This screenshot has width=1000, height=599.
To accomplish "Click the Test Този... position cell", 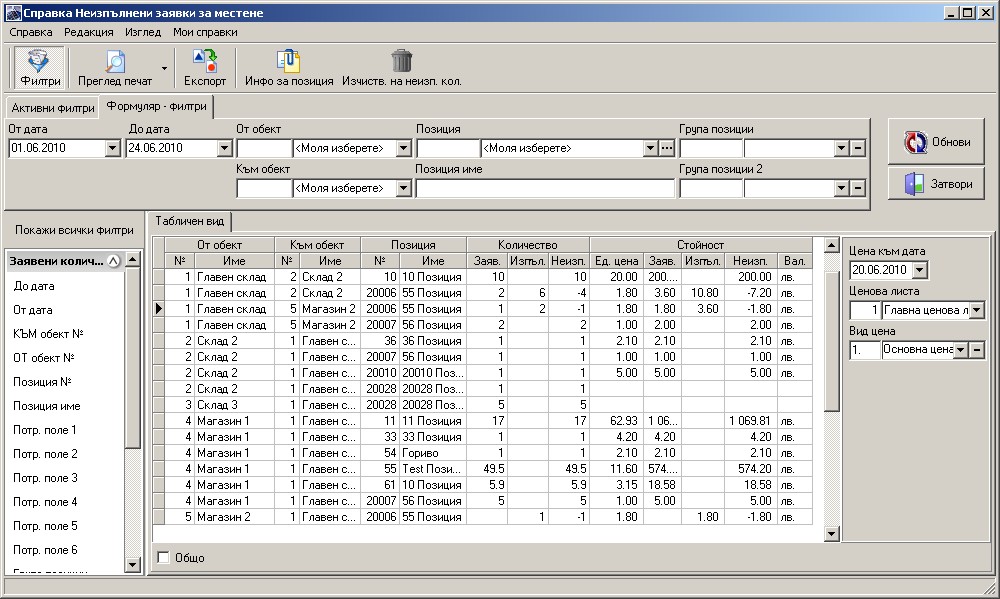I will tap(433, 469).
